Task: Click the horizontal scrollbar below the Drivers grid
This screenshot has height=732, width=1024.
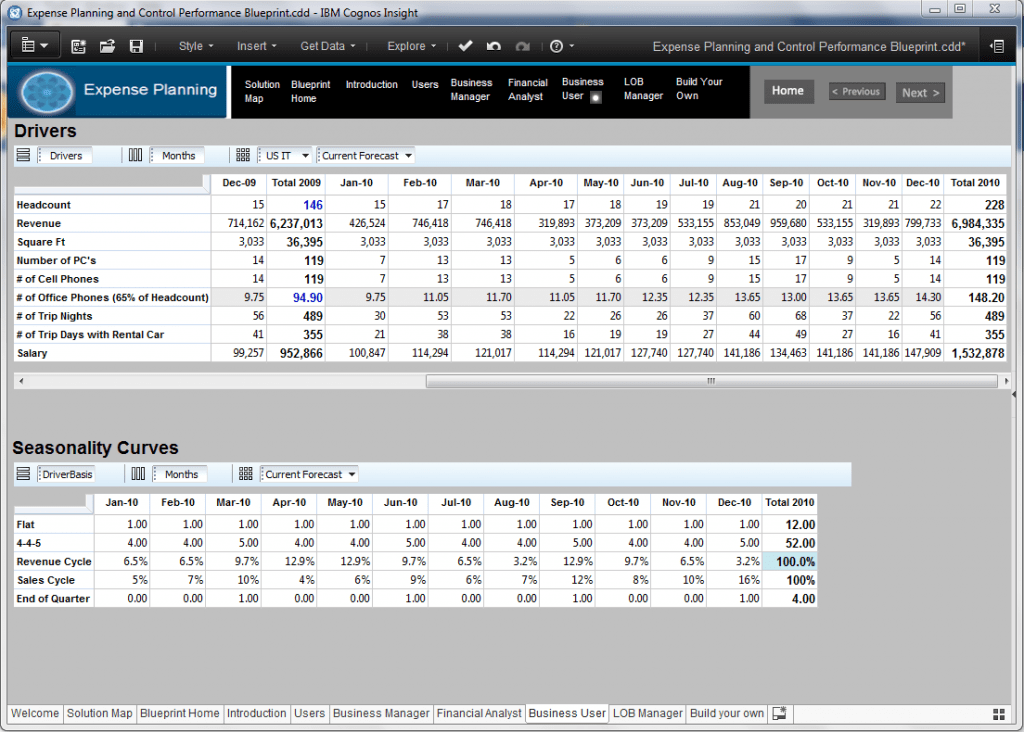Action: click(710, 381)
